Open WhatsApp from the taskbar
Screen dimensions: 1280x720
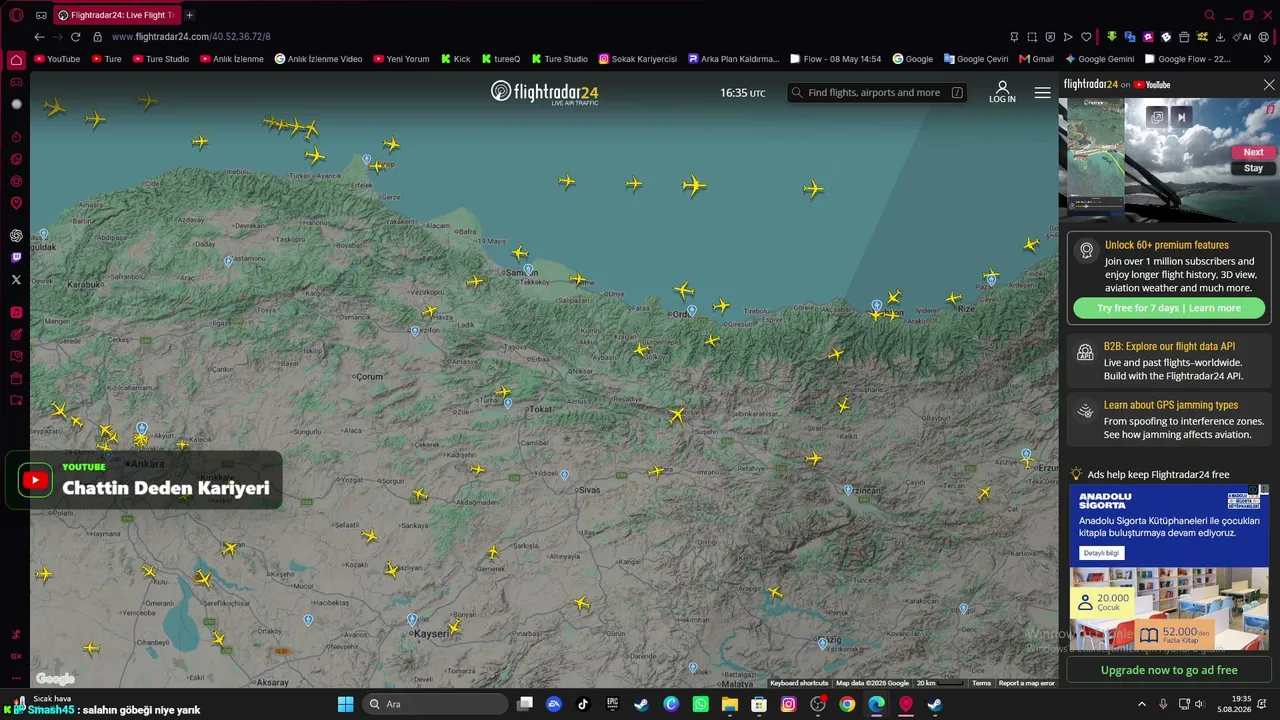pyautogui.click(x=700, y=704)
